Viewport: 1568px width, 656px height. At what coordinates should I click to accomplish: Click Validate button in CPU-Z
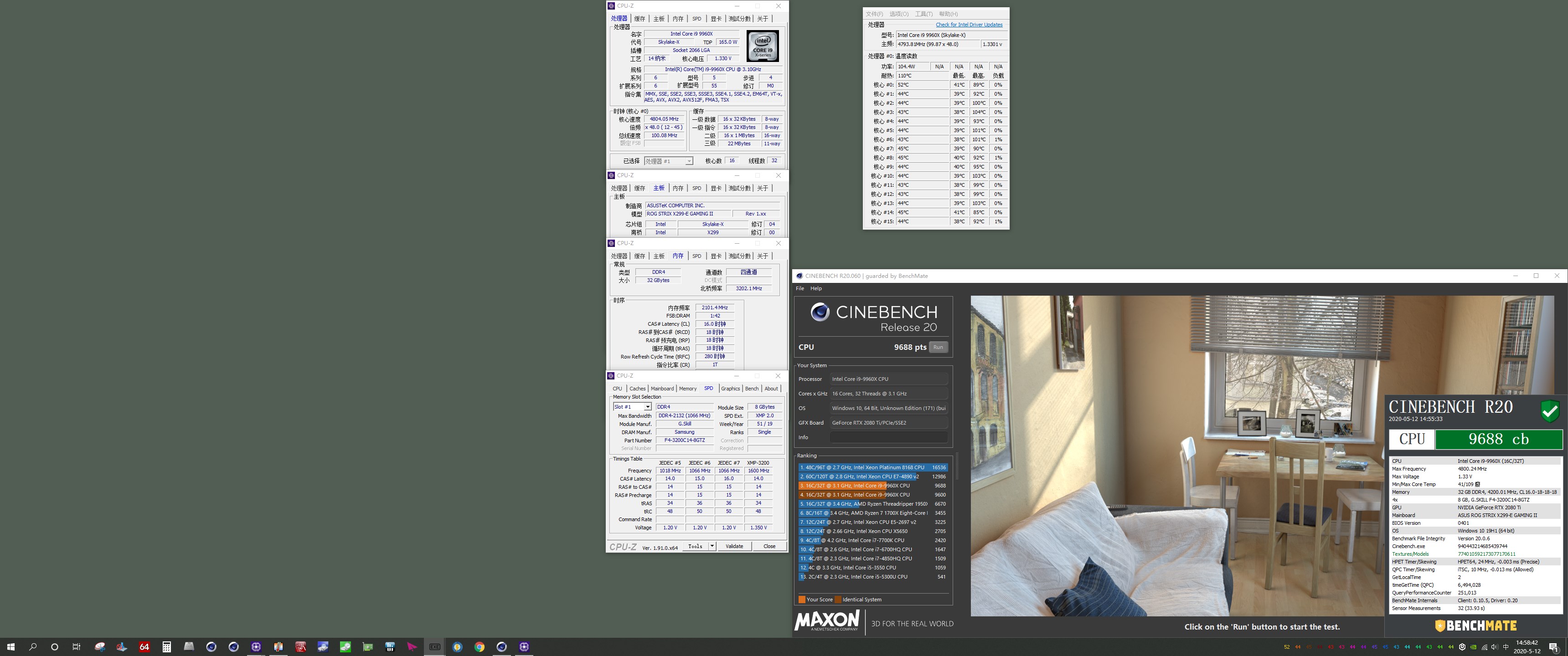pyautogui.click(x=734, y=547)
